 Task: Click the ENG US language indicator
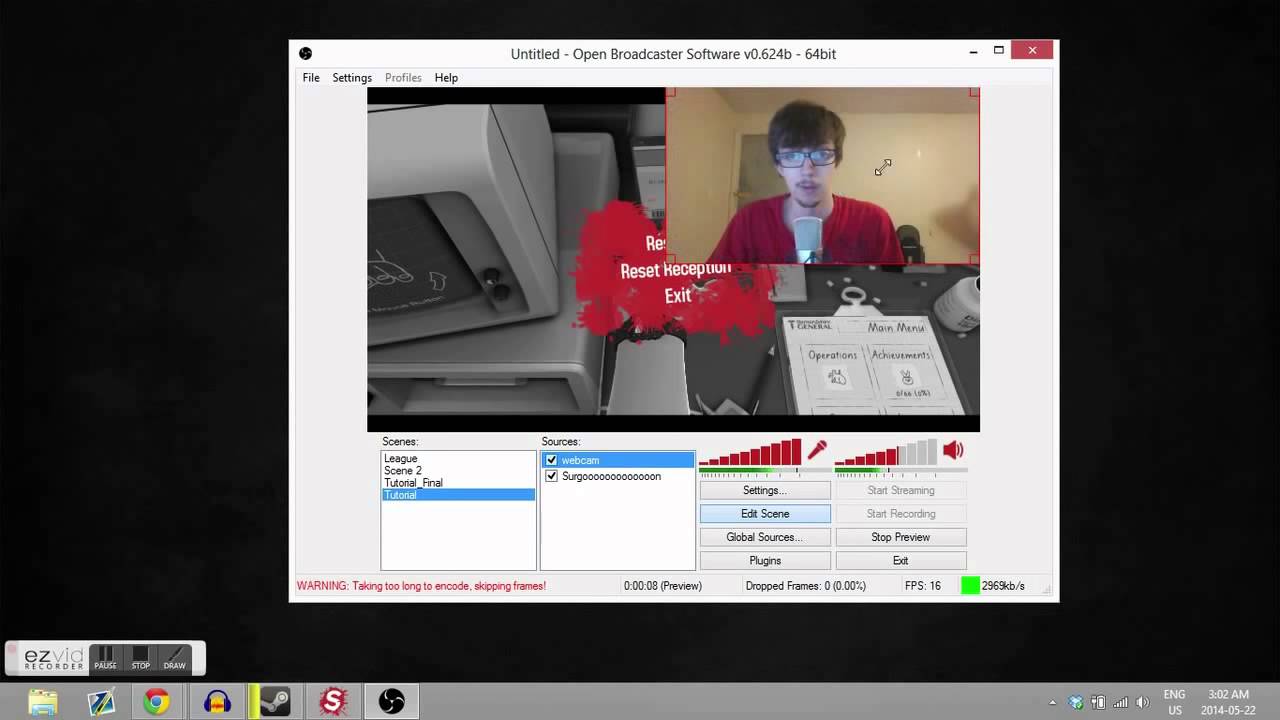pyautogui.click(x=1174, y=702)
